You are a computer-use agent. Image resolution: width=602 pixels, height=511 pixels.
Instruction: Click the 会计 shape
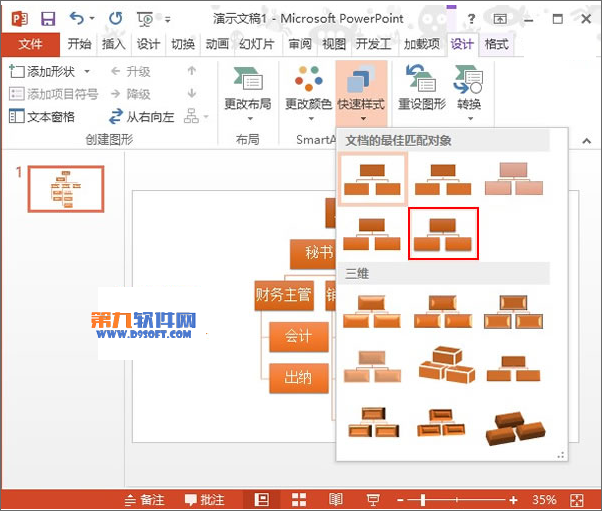(x=299, y=337)
